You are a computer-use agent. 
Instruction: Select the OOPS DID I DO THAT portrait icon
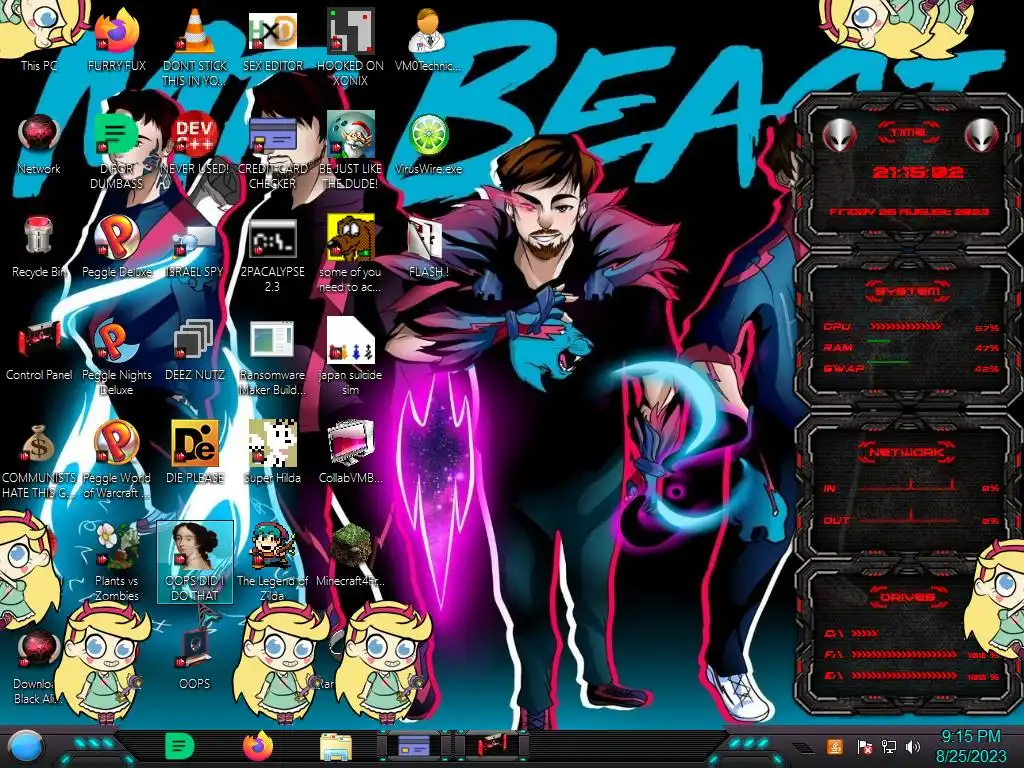coord(194,563)
